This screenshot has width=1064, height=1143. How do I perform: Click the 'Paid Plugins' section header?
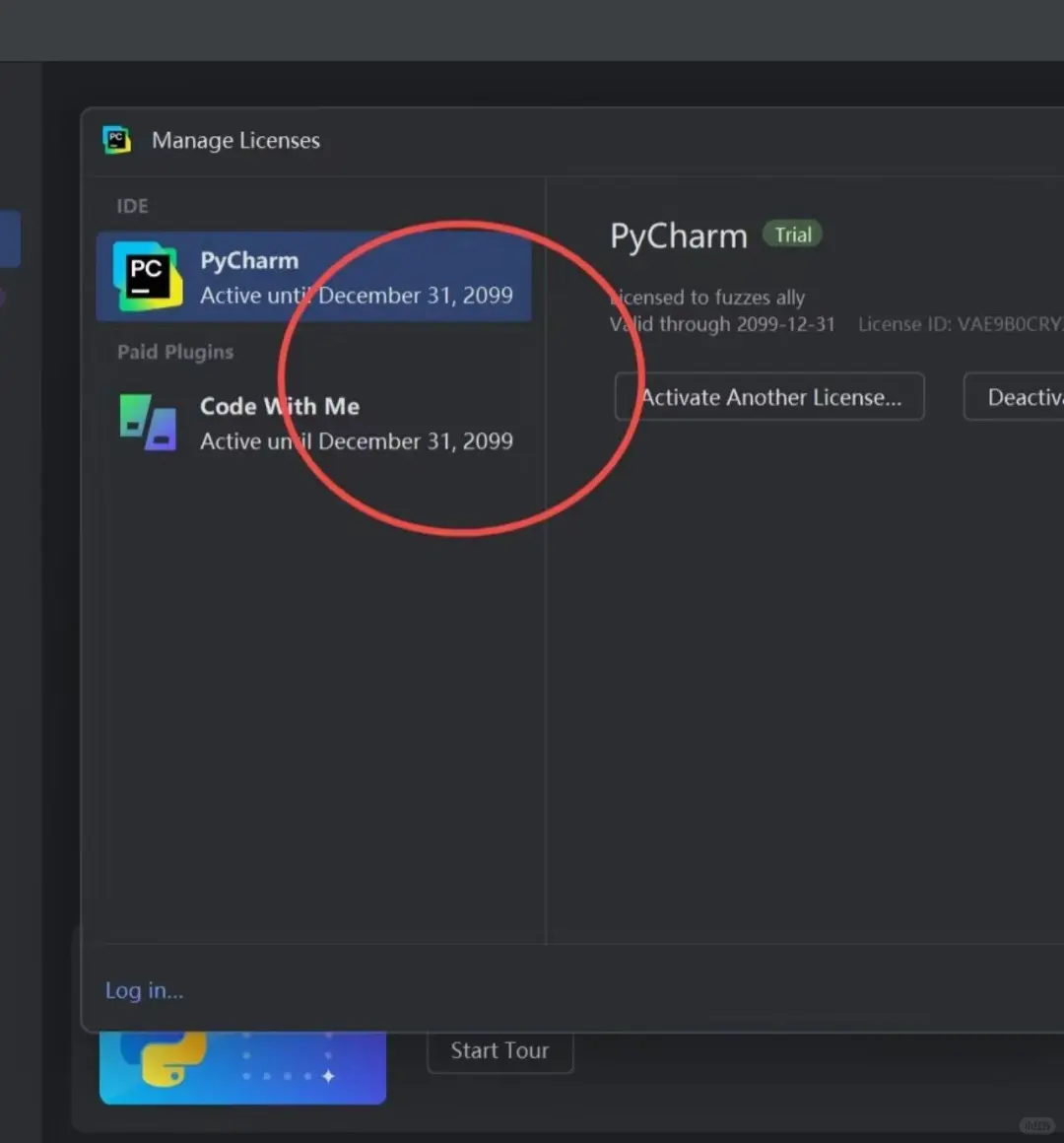175,352
